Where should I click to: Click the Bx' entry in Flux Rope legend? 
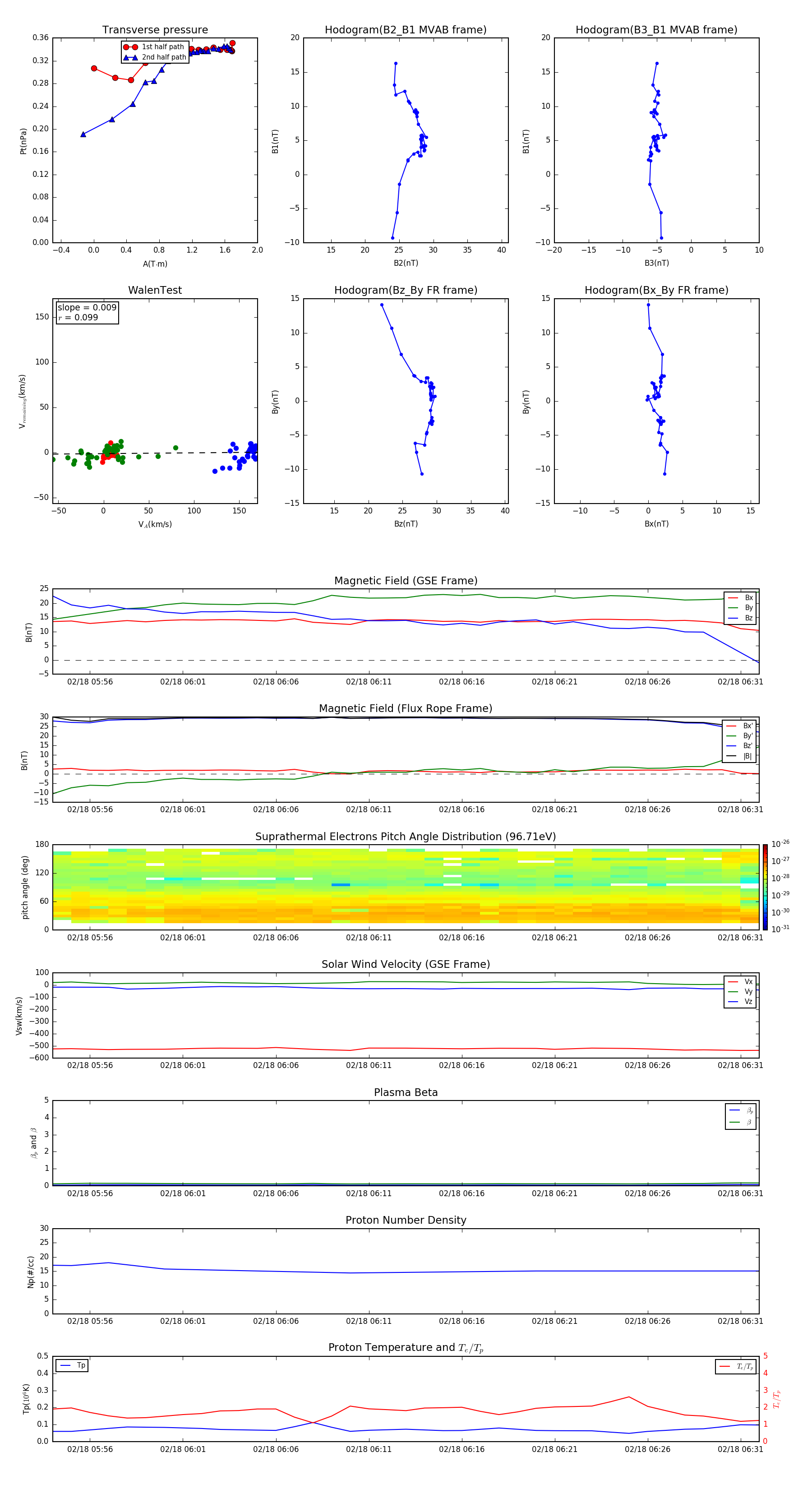(x=740, y=726)
